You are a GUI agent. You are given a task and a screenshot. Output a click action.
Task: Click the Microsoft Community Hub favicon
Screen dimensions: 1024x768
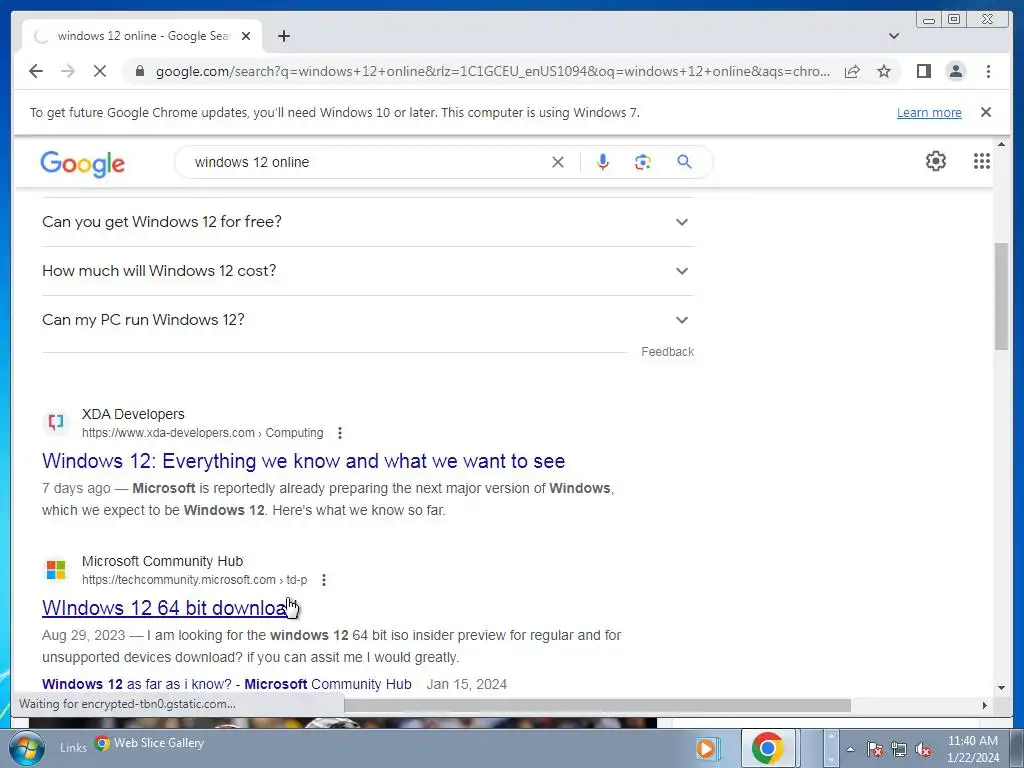(x=56, y=569)
